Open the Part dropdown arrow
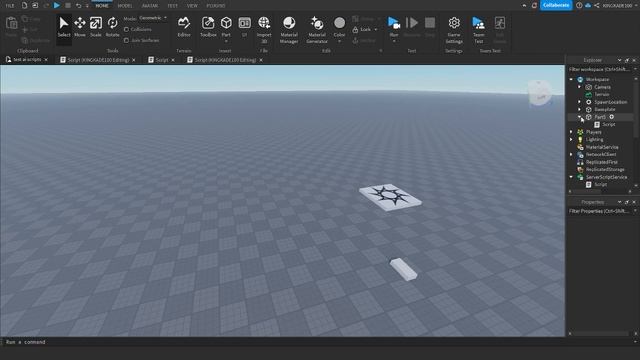640x360 pixels. (x=226, y=42)
